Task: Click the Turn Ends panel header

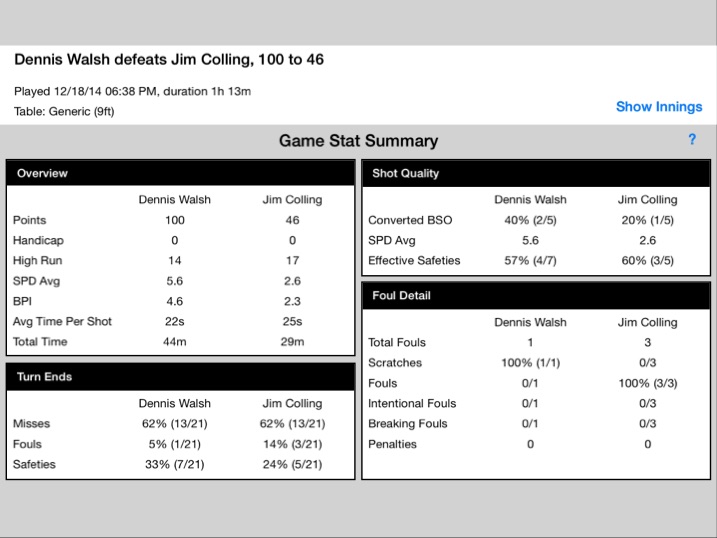Action: pyautogui.click(x=181, y=377)
